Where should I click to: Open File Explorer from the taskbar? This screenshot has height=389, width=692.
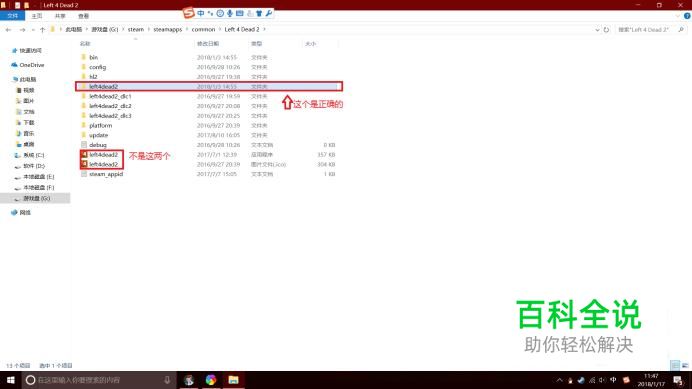tap(233, 380)
